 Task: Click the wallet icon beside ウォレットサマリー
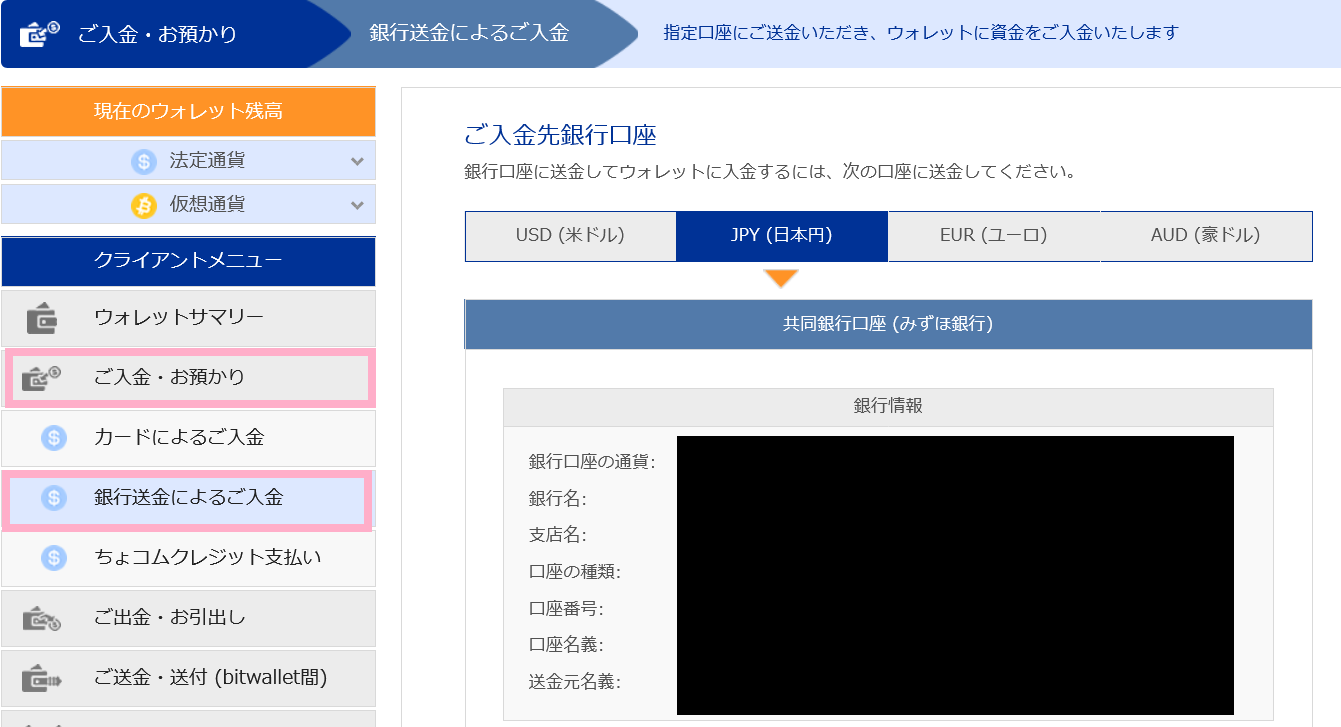pos(41,318)
